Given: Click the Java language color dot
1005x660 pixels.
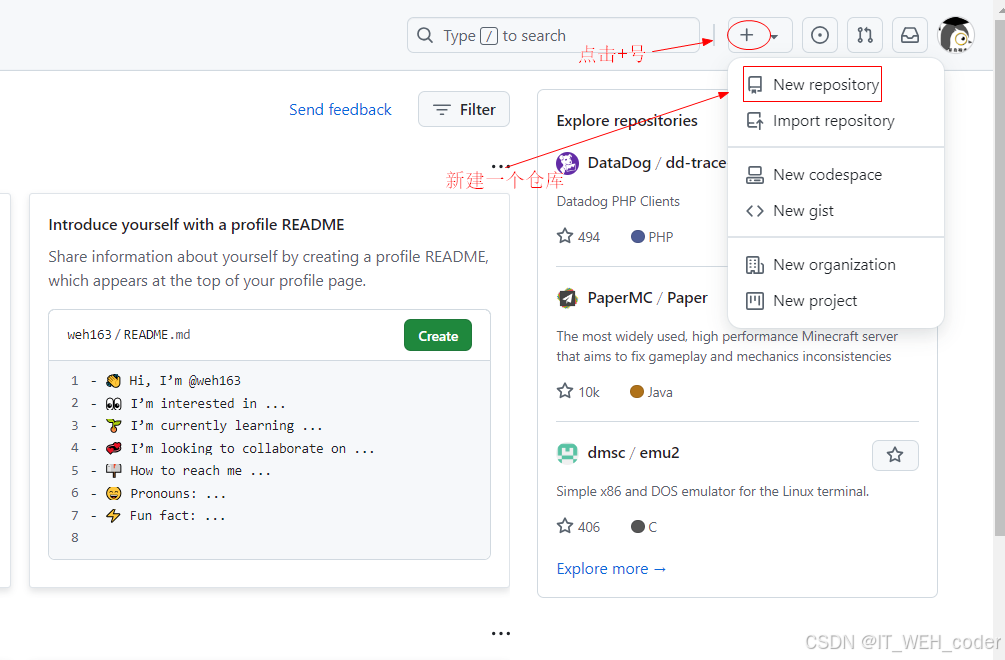Looking at the screenshot, I should click(636, 392).
